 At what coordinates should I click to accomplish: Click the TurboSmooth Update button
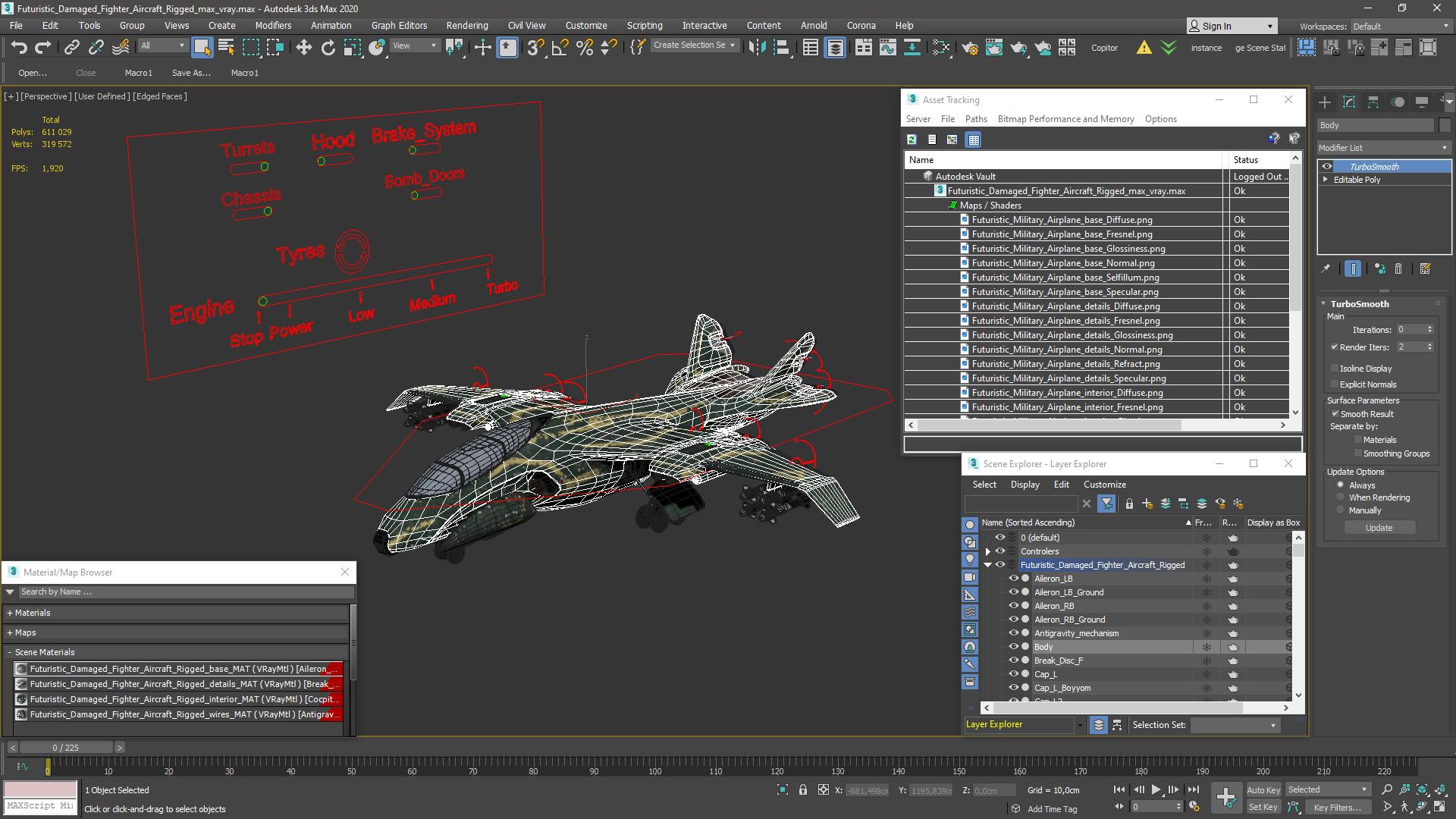[x=1379, y=528]
